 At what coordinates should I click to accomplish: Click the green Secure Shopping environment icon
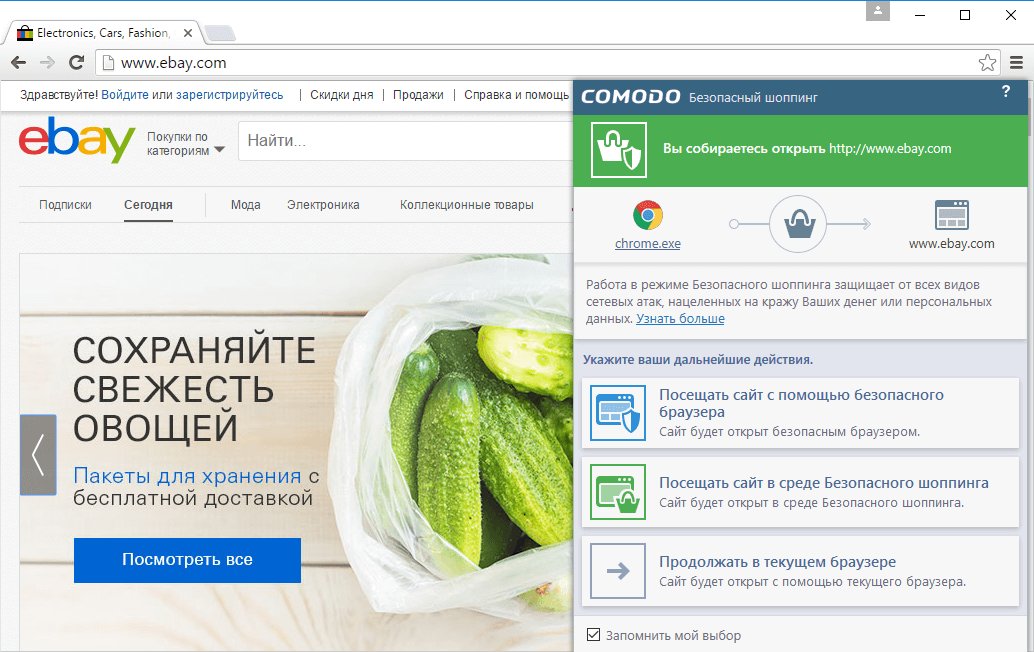coord(618,492)
